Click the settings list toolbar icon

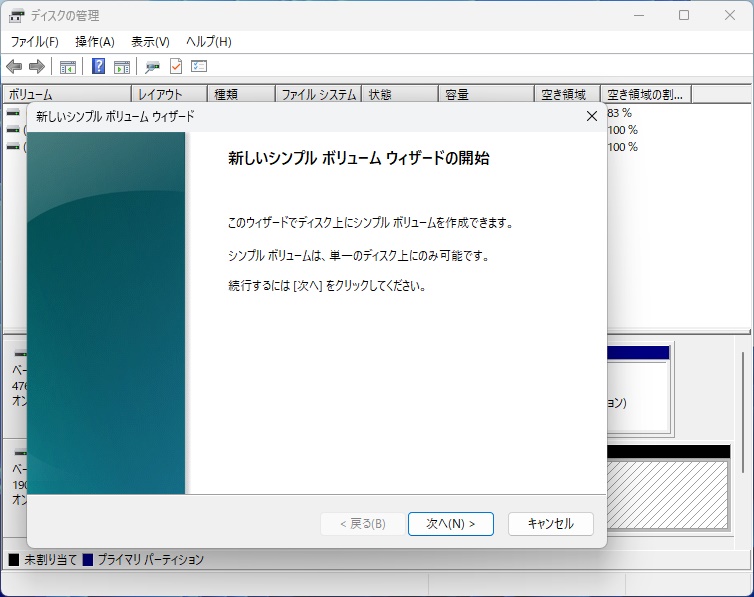click(199, 67)
